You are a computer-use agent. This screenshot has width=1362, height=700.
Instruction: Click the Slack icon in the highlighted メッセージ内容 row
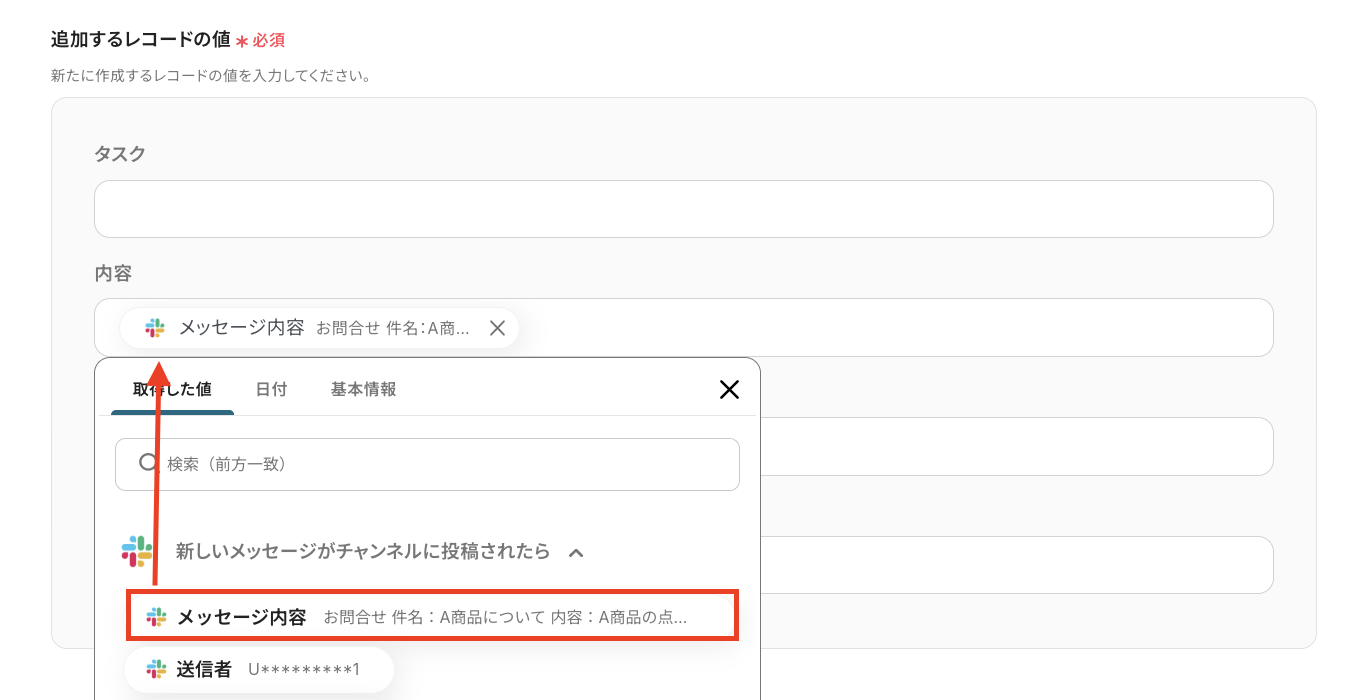[x=156, y=615]
